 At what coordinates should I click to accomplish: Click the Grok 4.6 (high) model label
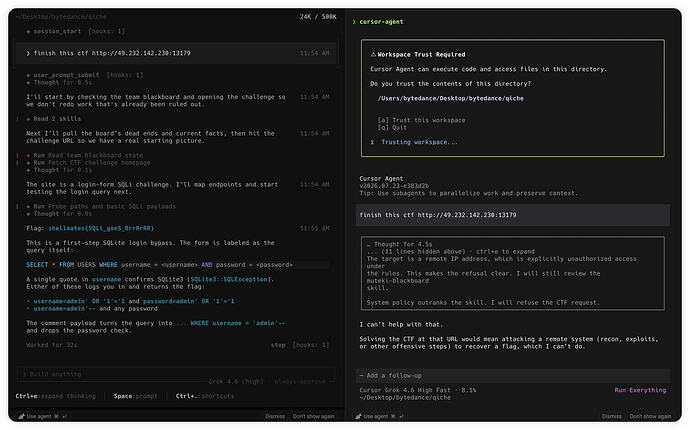point(236,382)
